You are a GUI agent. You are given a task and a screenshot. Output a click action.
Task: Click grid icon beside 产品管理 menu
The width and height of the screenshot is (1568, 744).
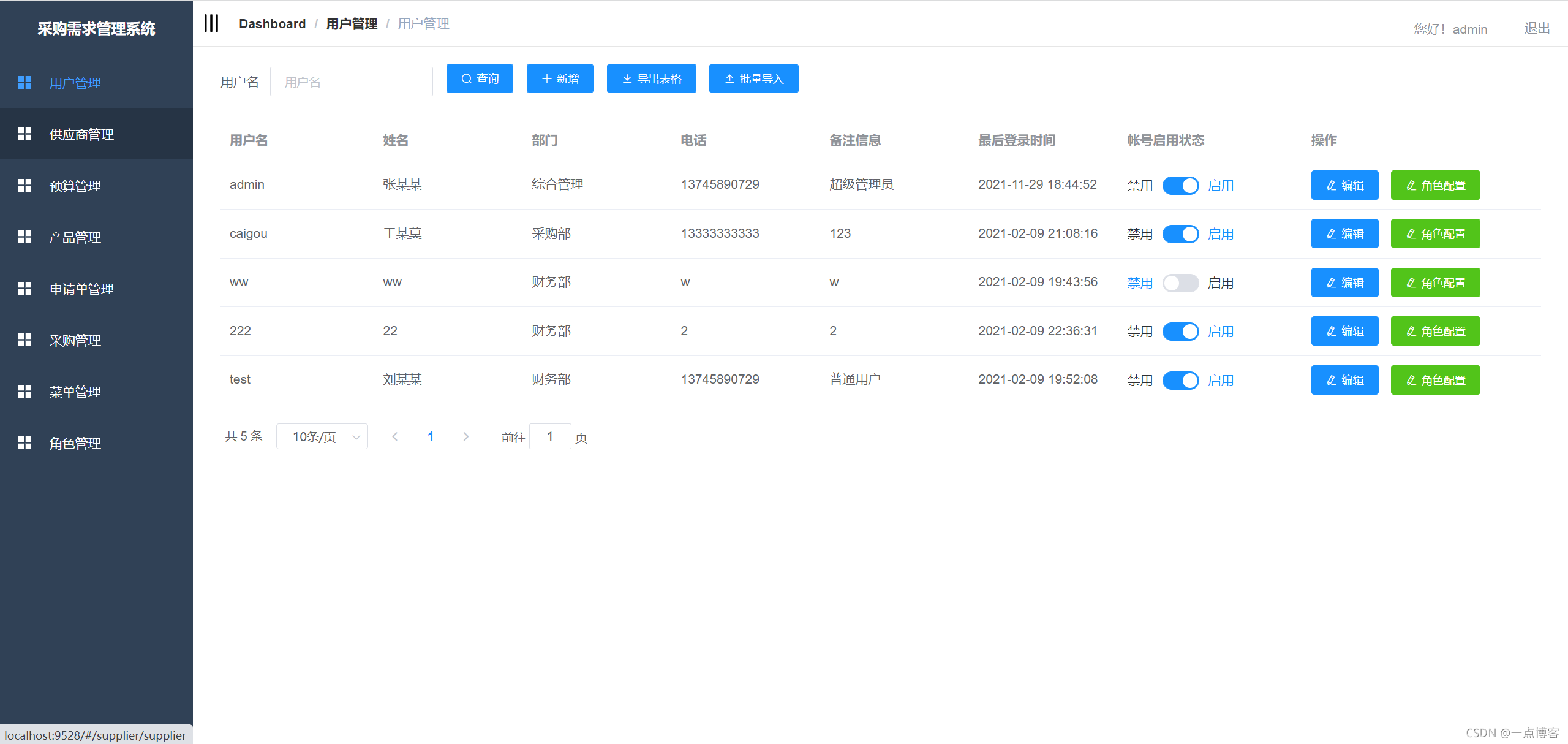[x=24, y=237]
